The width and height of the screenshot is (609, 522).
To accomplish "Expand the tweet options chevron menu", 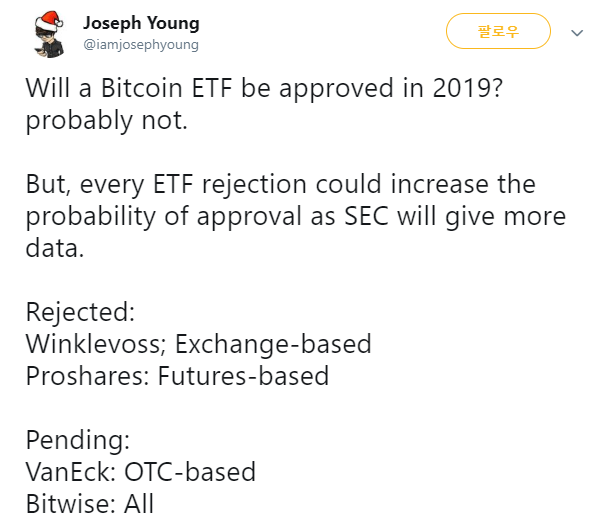I will click(x=577, y=33).
